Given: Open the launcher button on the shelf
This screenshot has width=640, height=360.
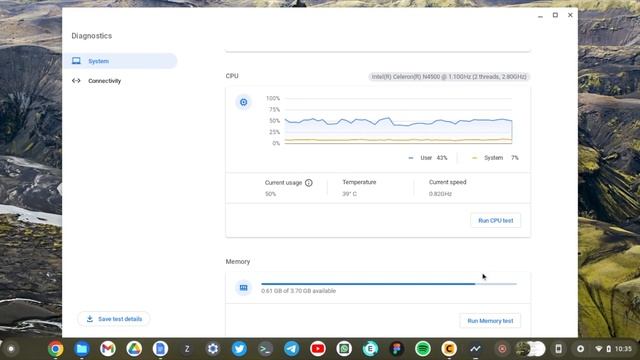Looking at the screenshot, I should 11,349.
